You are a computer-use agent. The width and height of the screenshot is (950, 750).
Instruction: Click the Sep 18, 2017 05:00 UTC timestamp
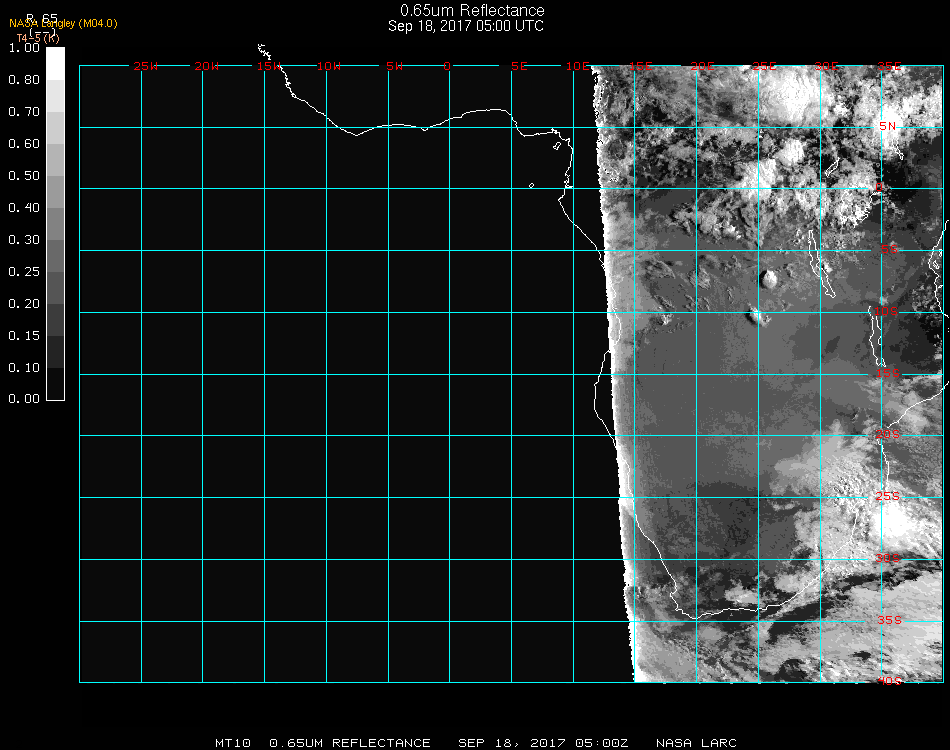coord(466,26)
